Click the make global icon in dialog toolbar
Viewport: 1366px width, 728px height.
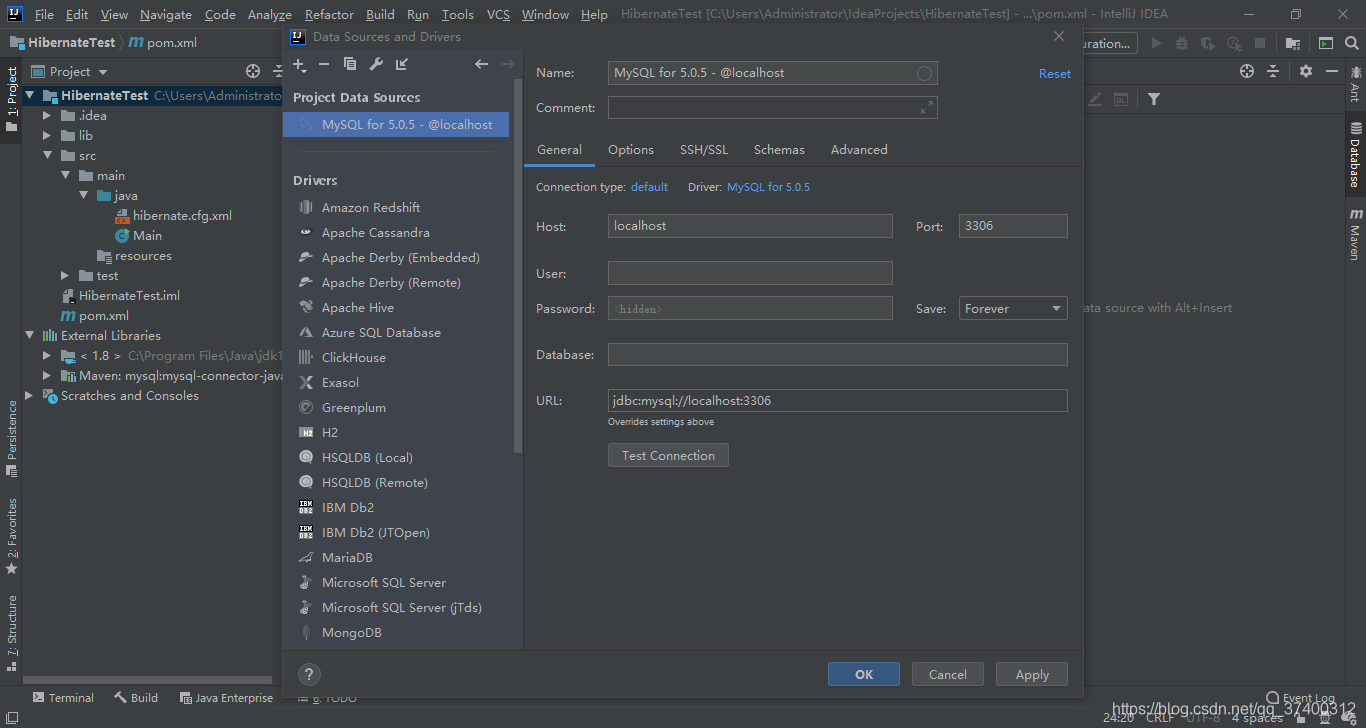402,64
